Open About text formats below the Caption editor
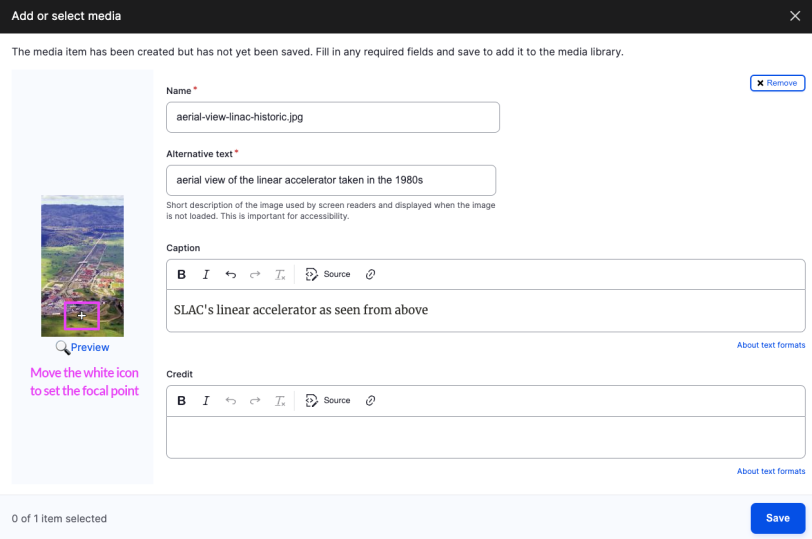The image size is (812, 539). [x=771, y=345]
